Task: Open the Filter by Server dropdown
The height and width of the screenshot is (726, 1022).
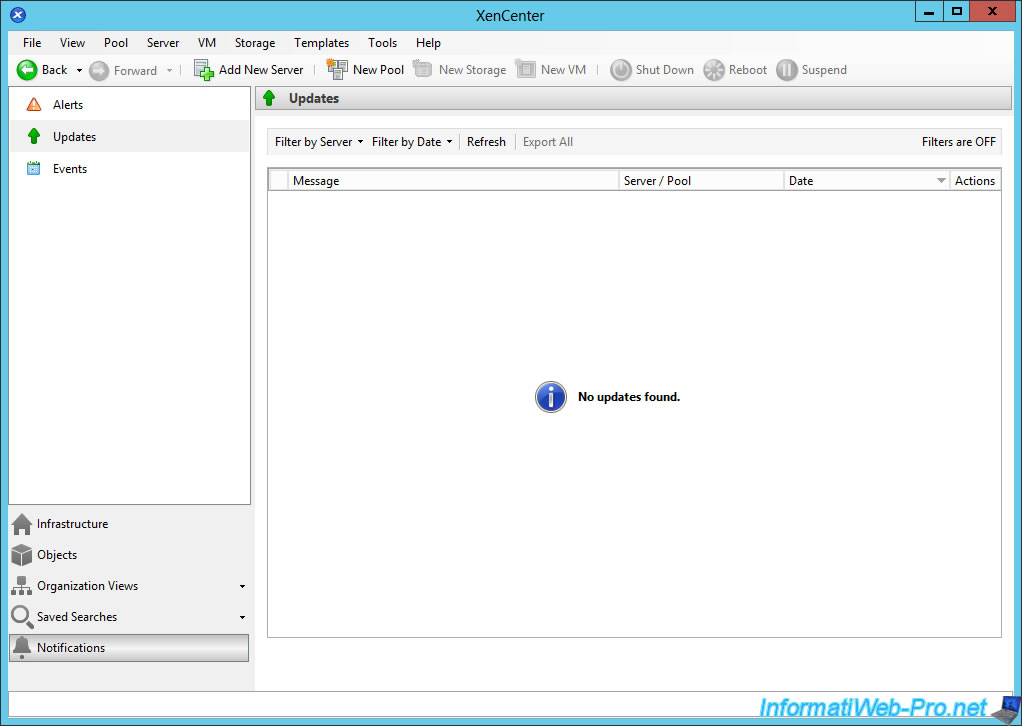Action: pos(319,141)
